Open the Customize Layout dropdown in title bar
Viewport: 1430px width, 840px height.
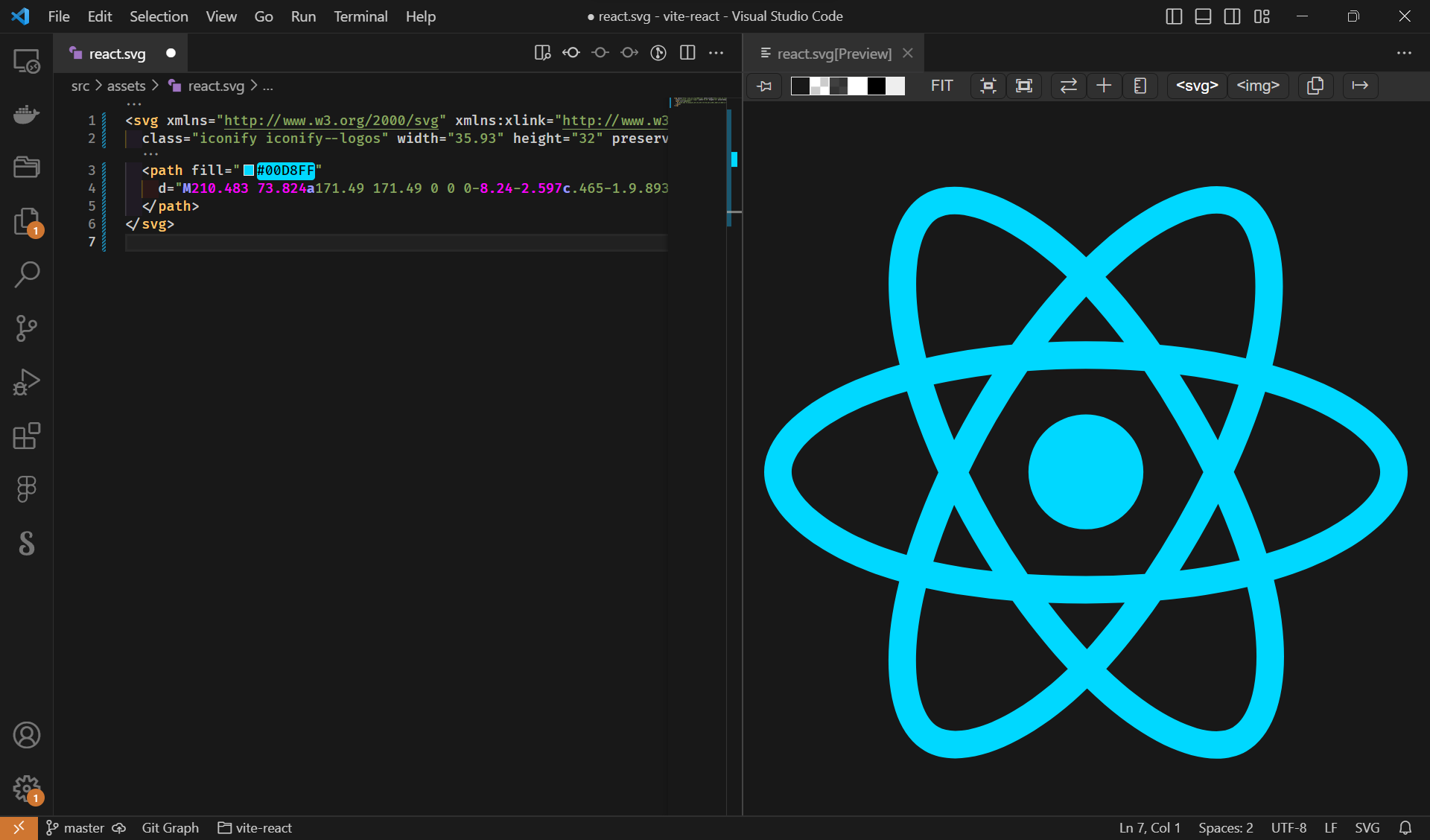pos(1262,16)
